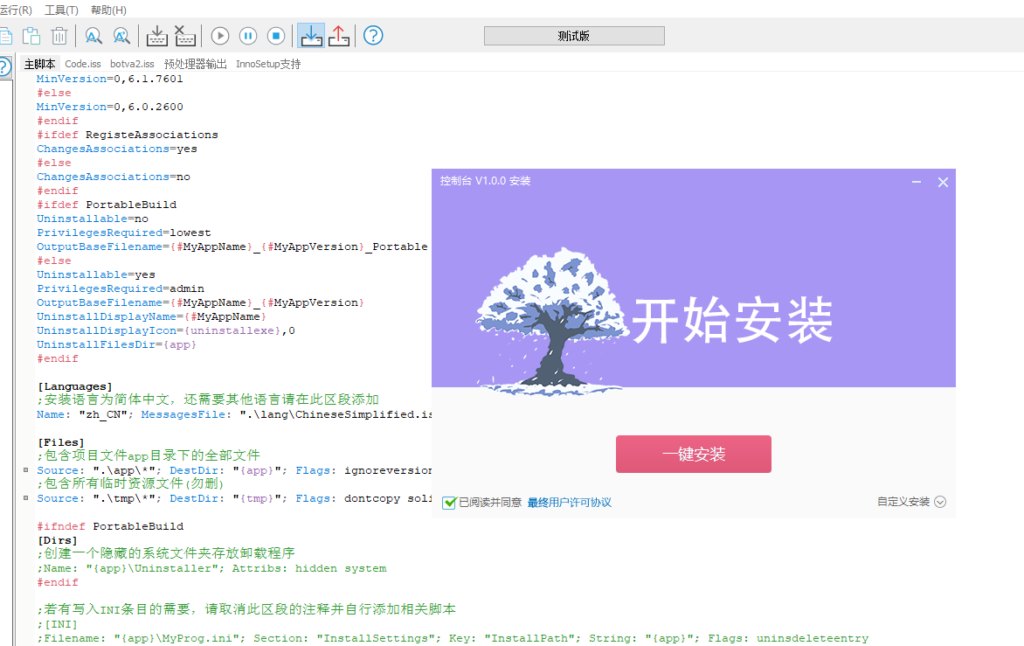Expand the fold marker beside .\app\* Source line
This screenshot has height=646, width=1024.
(25, 470)
